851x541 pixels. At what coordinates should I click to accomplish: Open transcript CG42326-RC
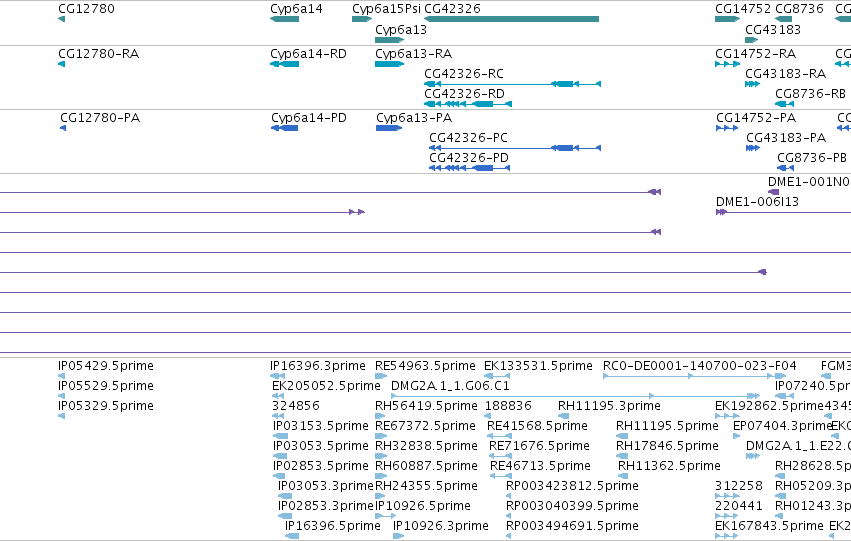[464, 74]
